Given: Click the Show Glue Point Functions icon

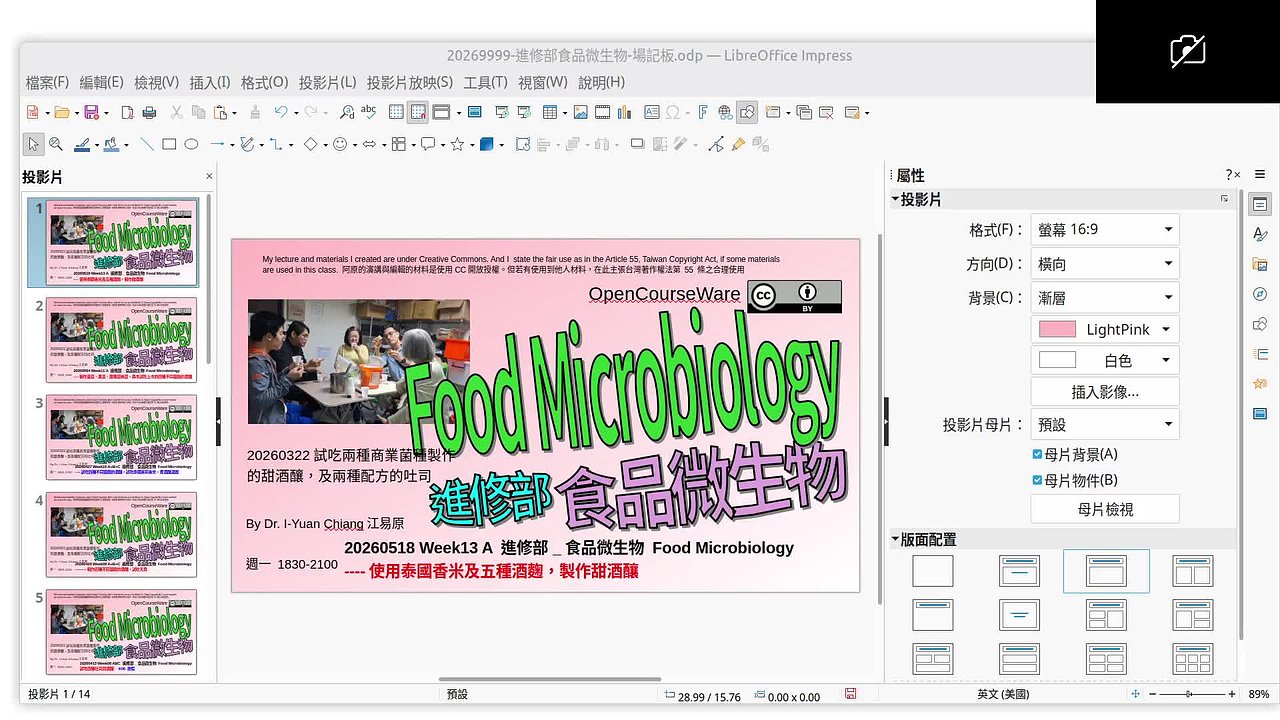Looking at the screenshot, I should click(739, 144).
